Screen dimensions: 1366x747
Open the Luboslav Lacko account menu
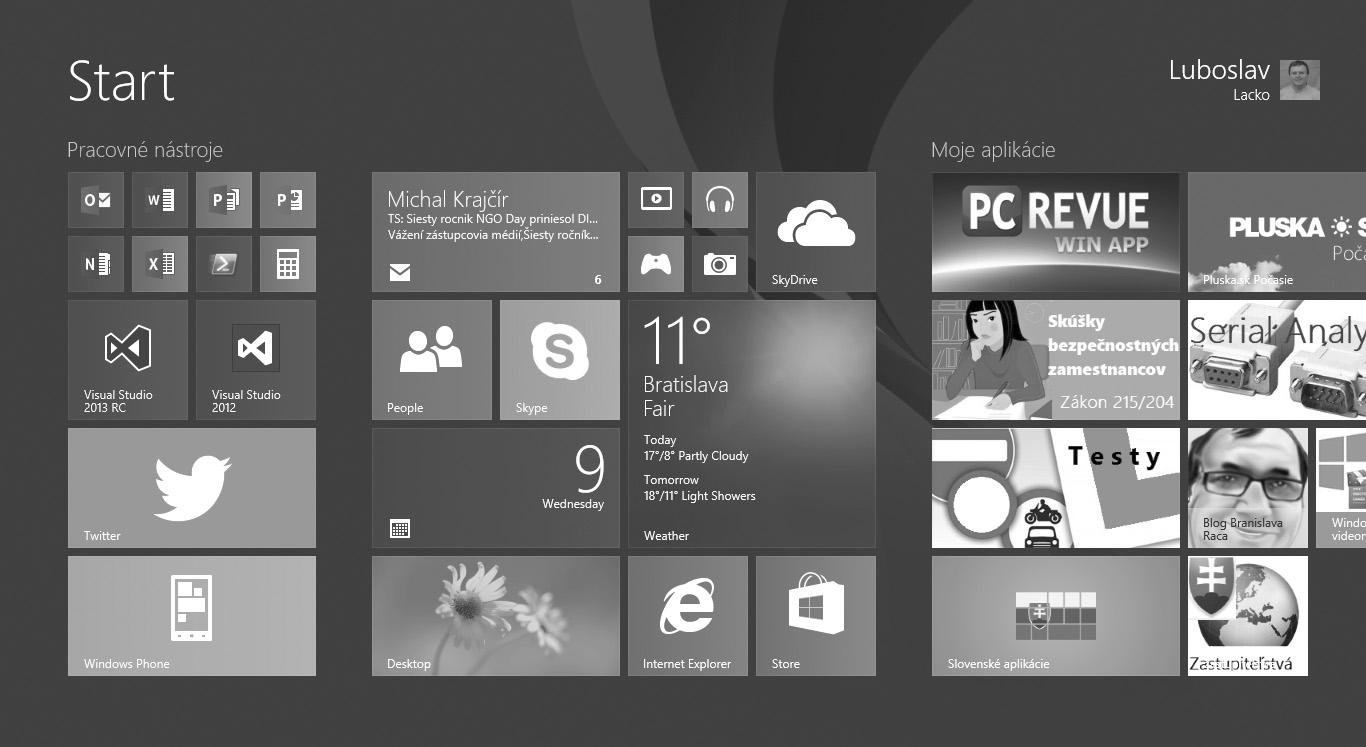[1244, 80]
